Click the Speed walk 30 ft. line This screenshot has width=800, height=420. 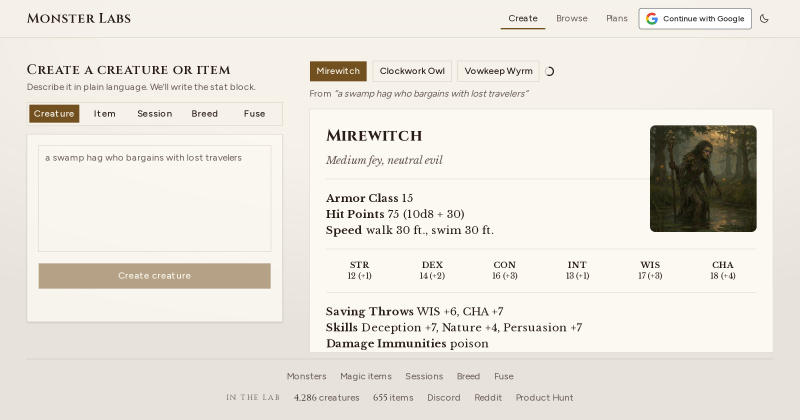410,230
